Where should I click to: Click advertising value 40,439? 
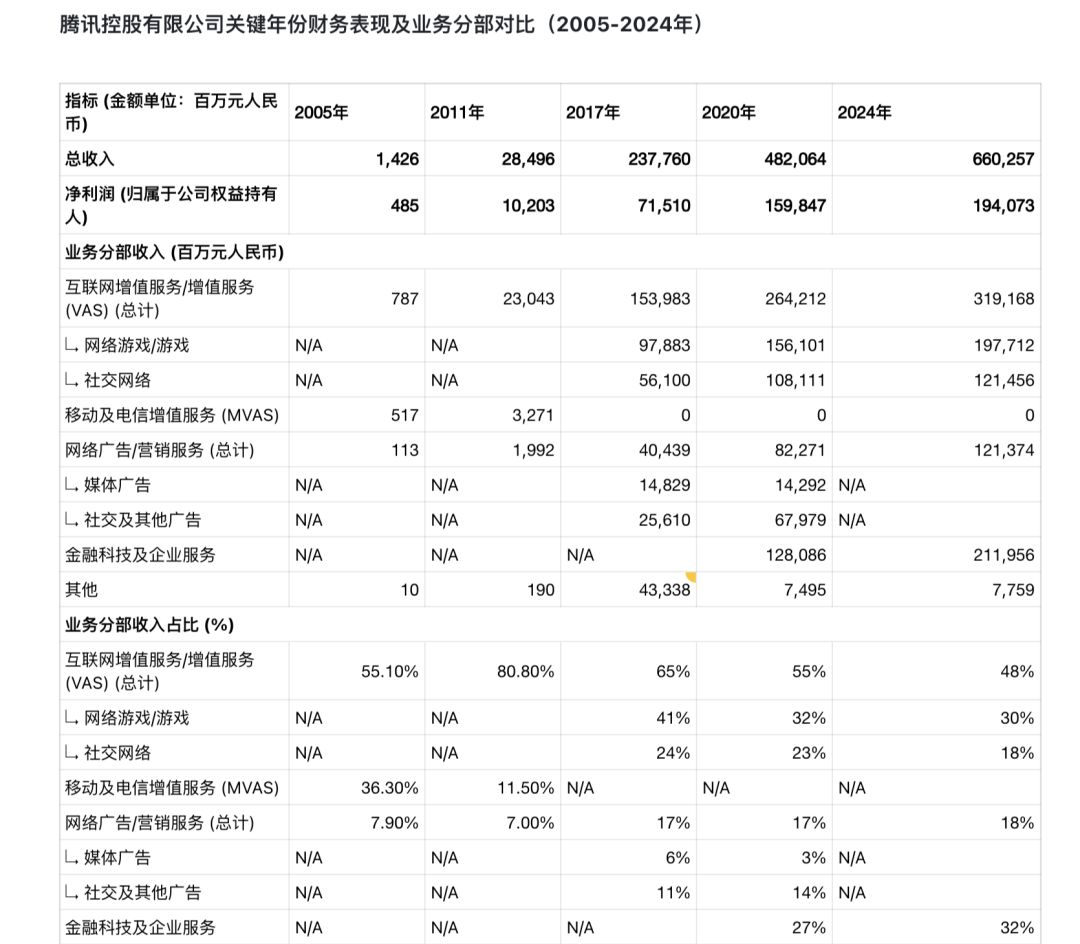pos(664,450)
